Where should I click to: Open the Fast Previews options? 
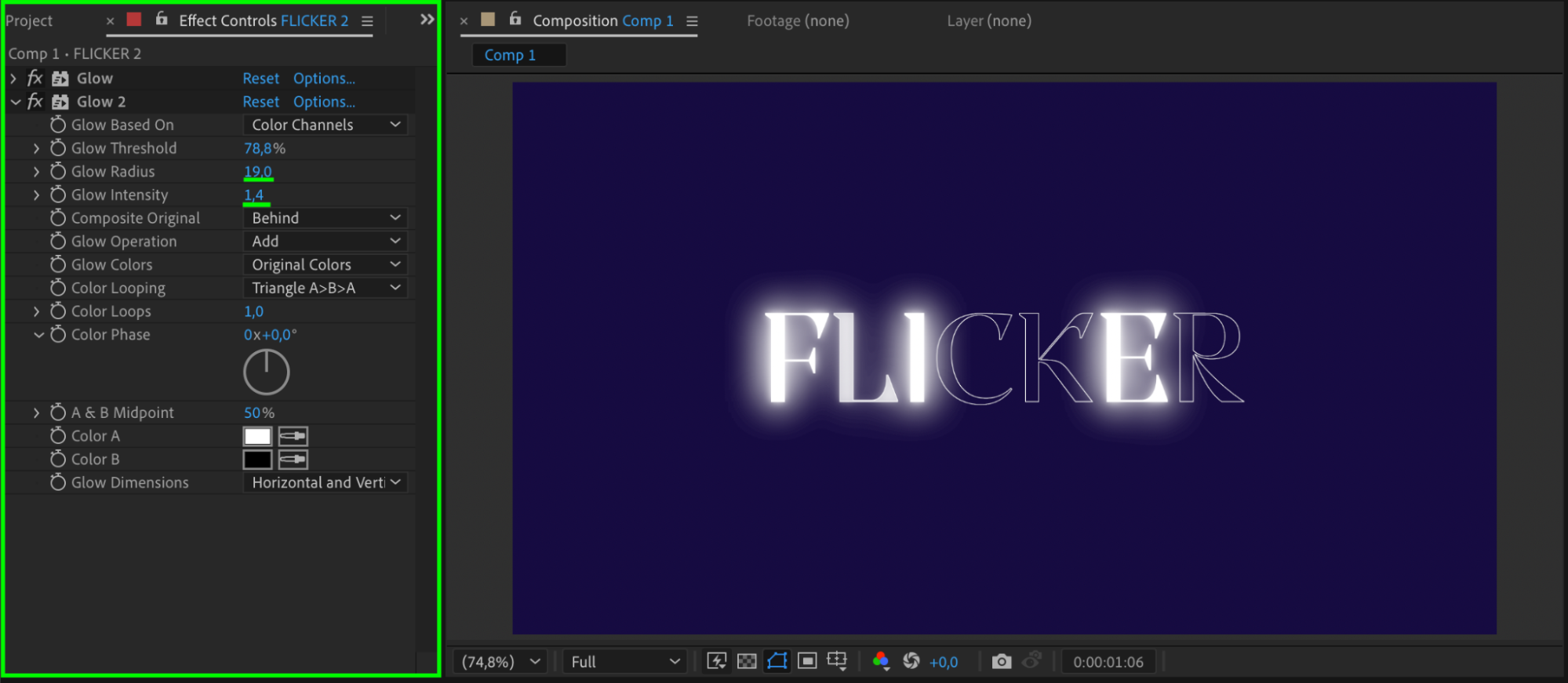[x=716, y=661]
